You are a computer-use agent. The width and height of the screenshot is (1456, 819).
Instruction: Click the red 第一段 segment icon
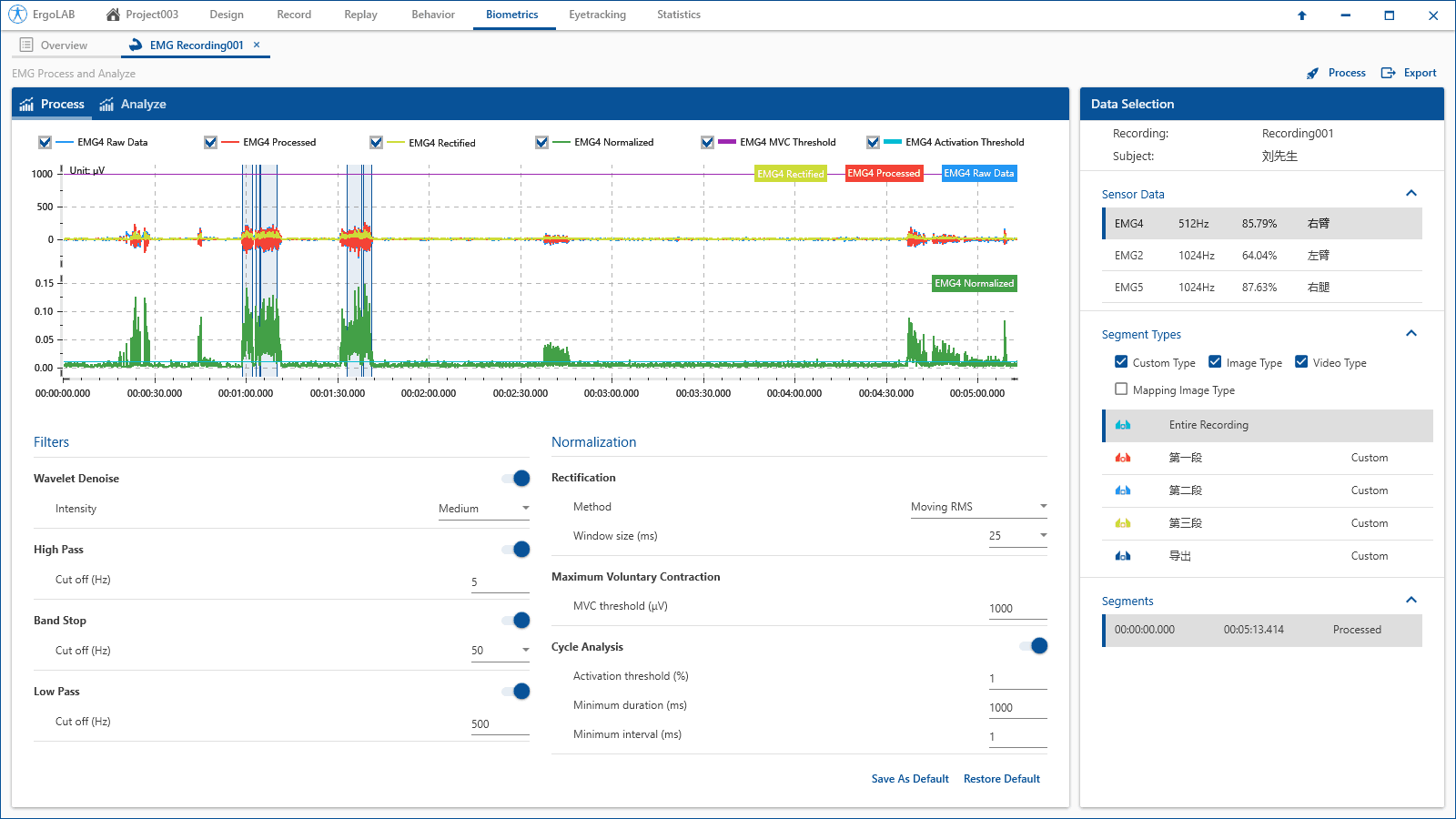1123,458
